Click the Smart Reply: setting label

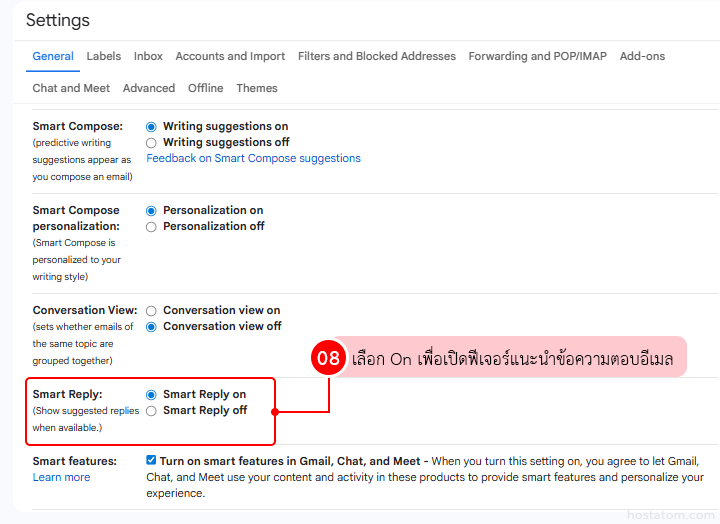pos(68,394)
